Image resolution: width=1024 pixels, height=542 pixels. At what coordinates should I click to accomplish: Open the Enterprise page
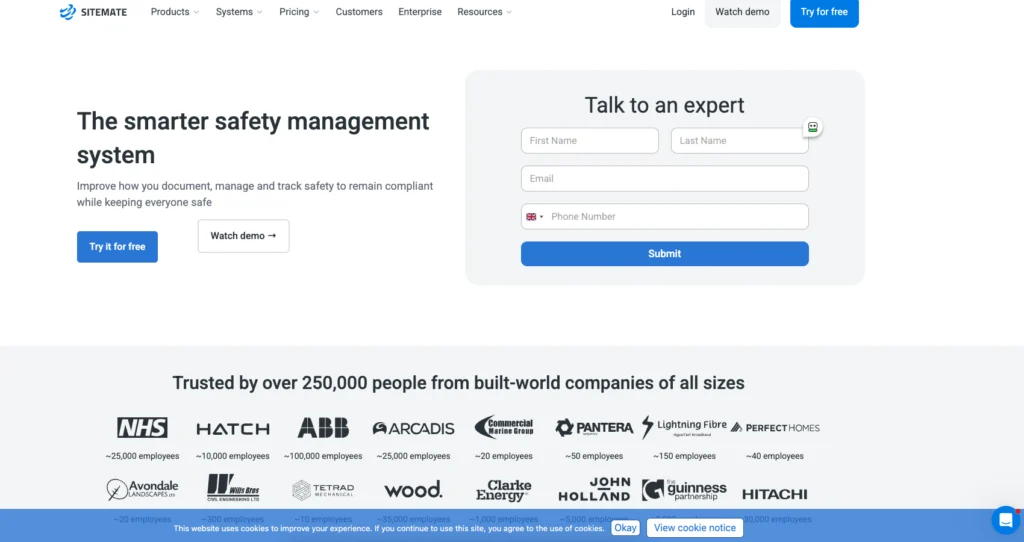tap(420, 12)
